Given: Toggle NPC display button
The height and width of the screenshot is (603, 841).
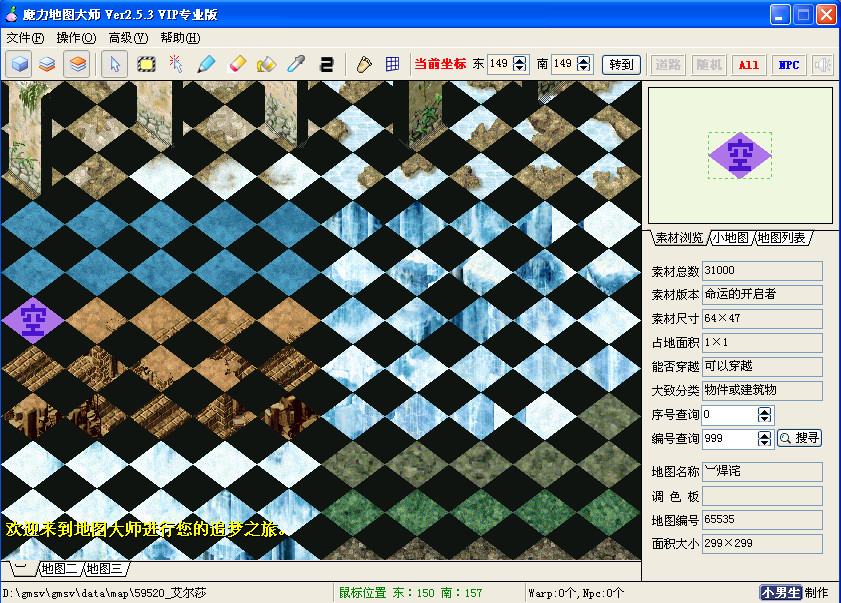Looking at the screenshot, I should (x=788, y=64).
